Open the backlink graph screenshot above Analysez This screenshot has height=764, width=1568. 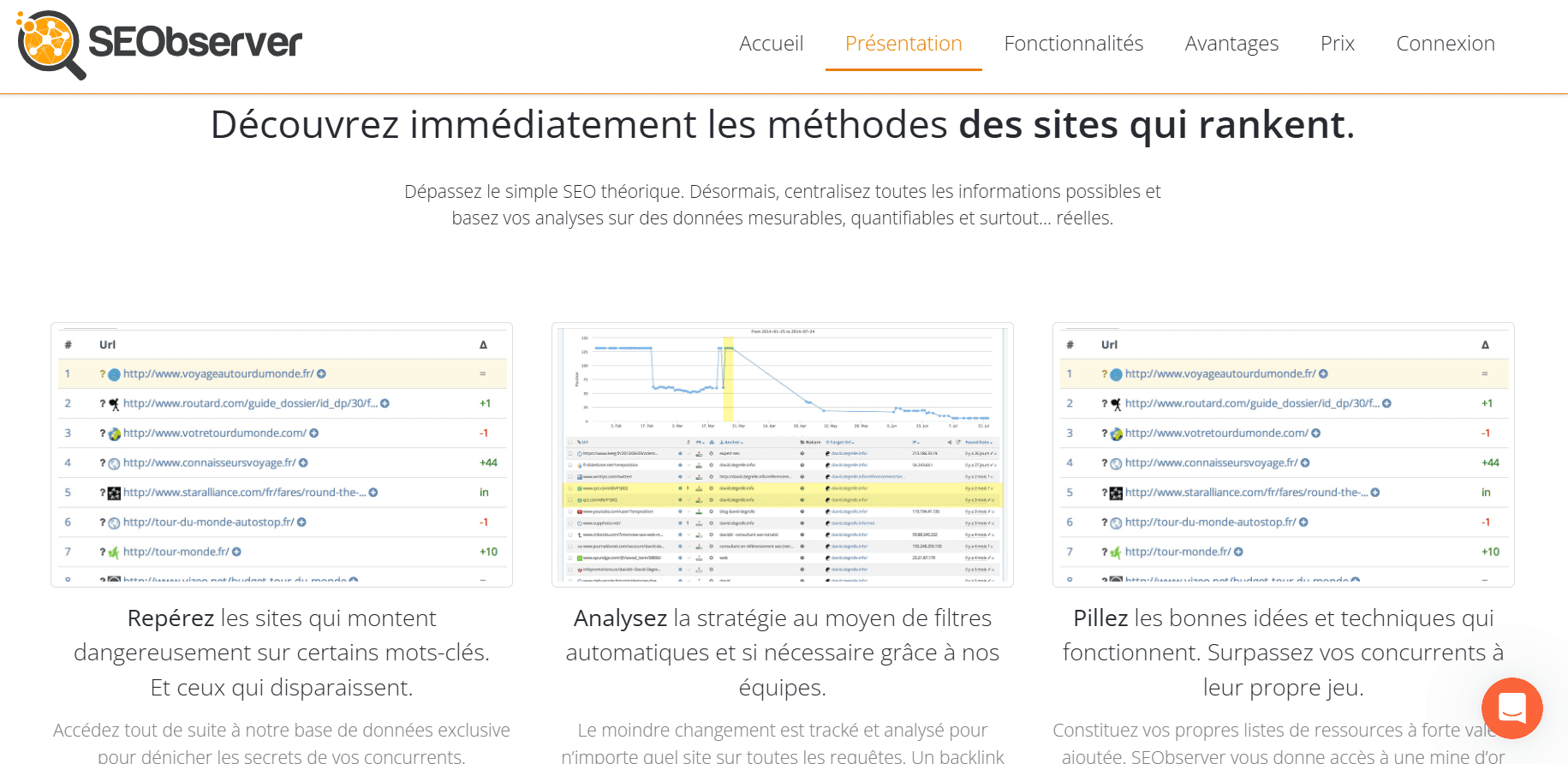(x=783, y=455)
